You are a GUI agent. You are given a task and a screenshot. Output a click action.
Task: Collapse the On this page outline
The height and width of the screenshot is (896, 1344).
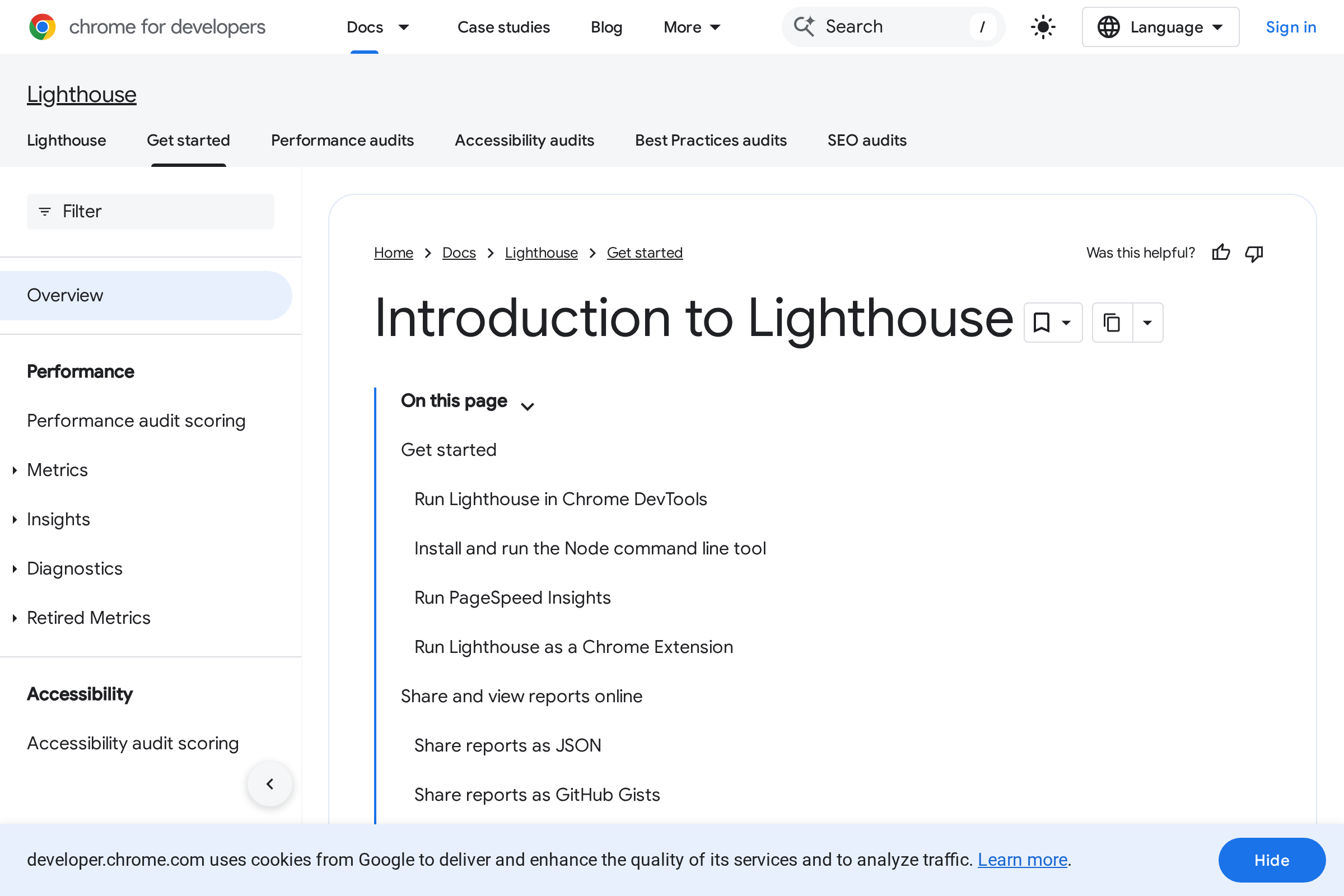coord(528,405)
